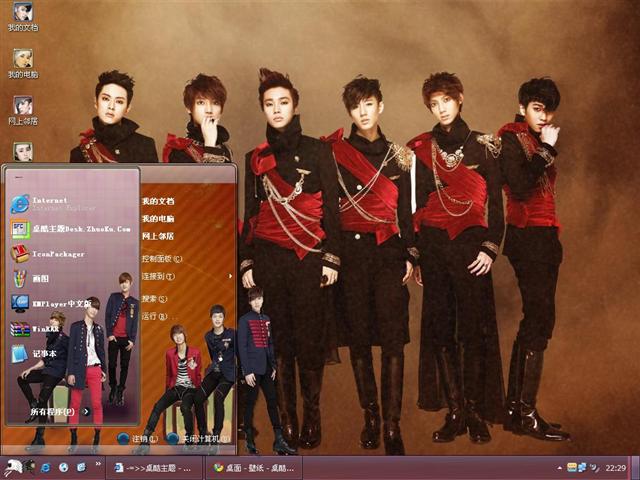Click the yellow tray icon
This screenshot has width=640, height=480.
[x=571, y=468]
